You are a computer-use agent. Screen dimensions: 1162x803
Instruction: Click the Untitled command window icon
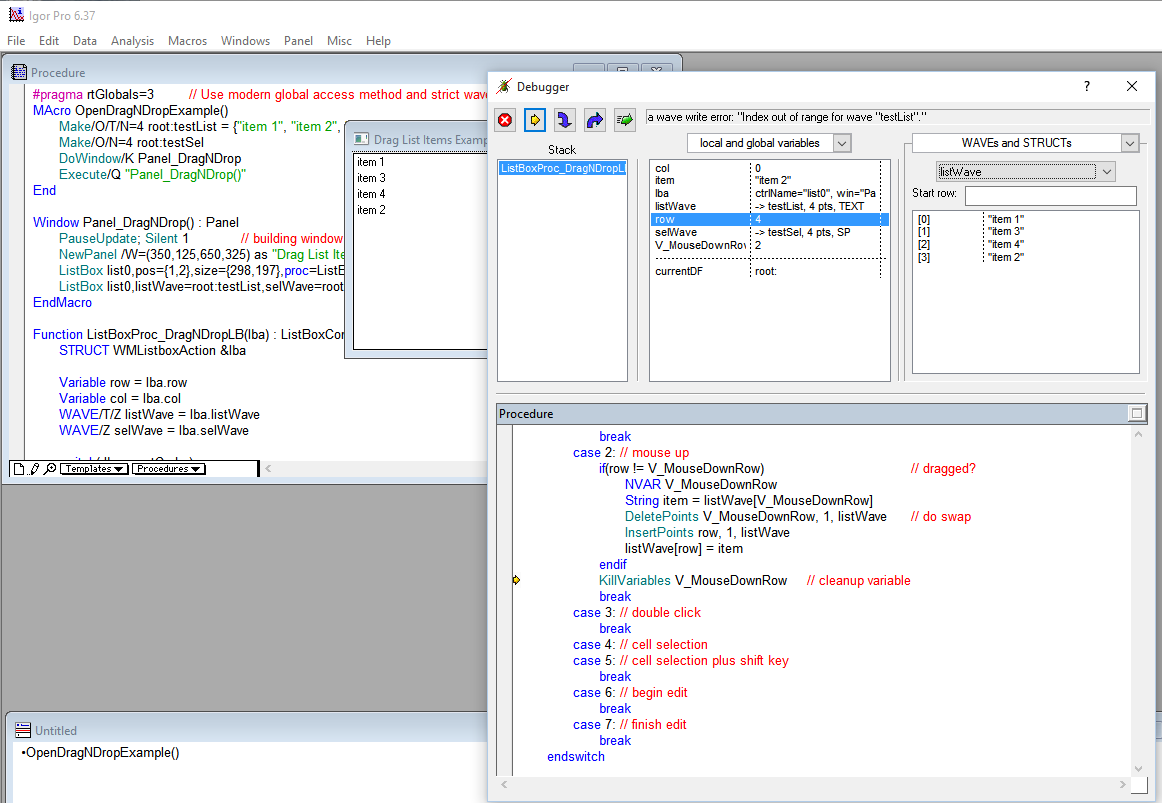(x=23, y=730)
